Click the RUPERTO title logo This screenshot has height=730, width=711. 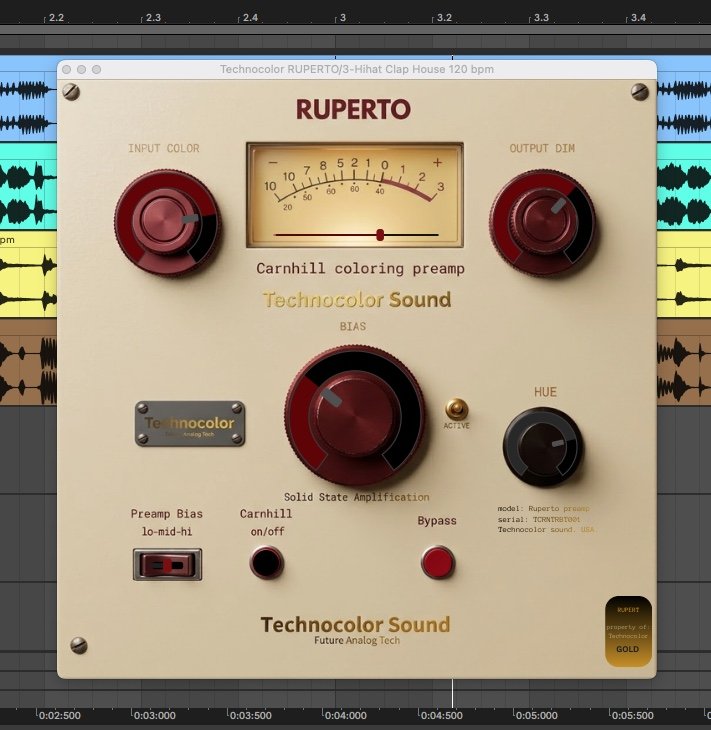coord(353,109)
